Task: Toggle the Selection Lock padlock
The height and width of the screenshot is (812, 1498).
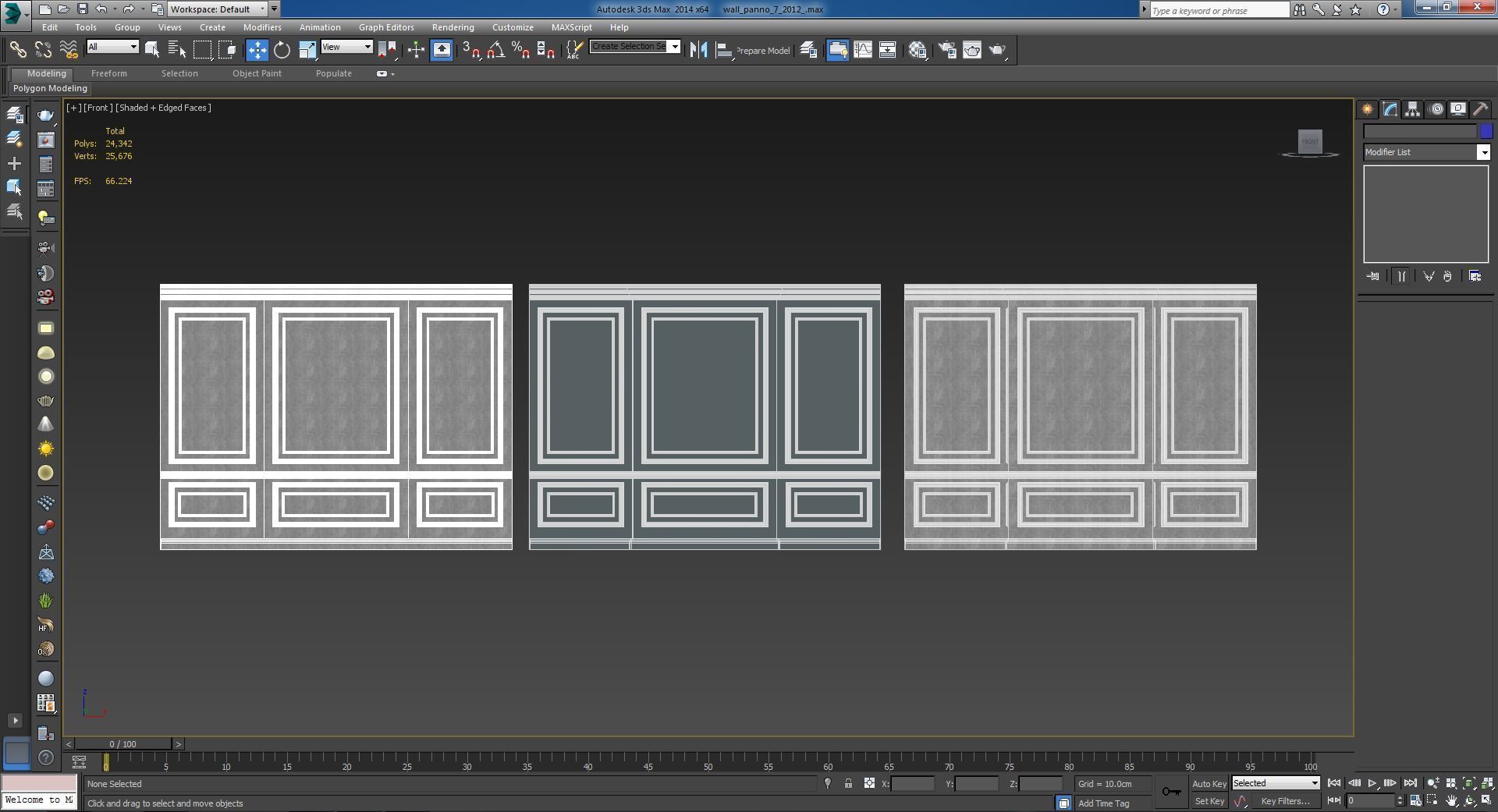Action: coord(848,784)
